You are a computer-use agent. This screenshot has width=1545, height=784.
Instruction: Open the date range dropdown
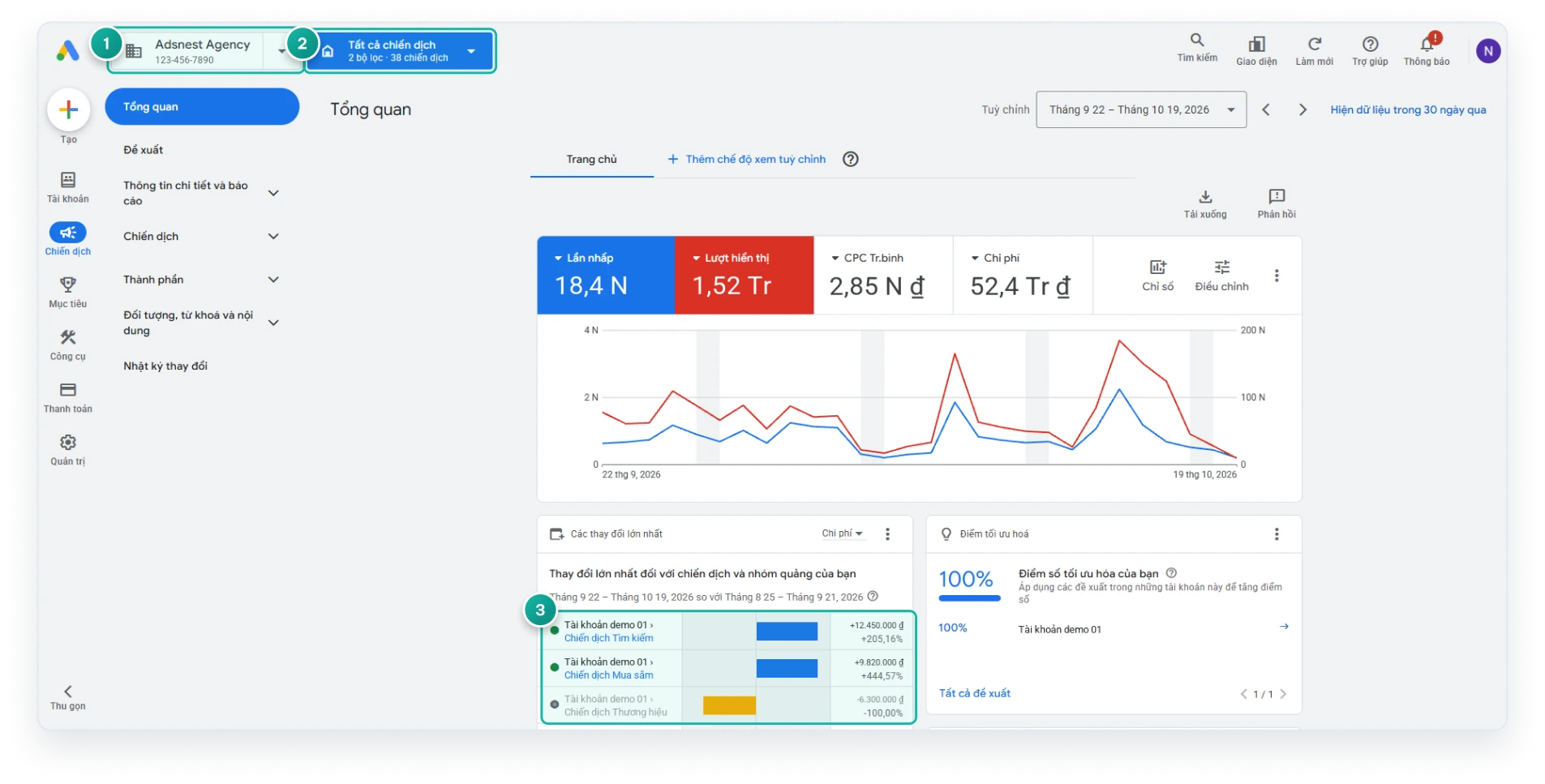click(1140, 109)
